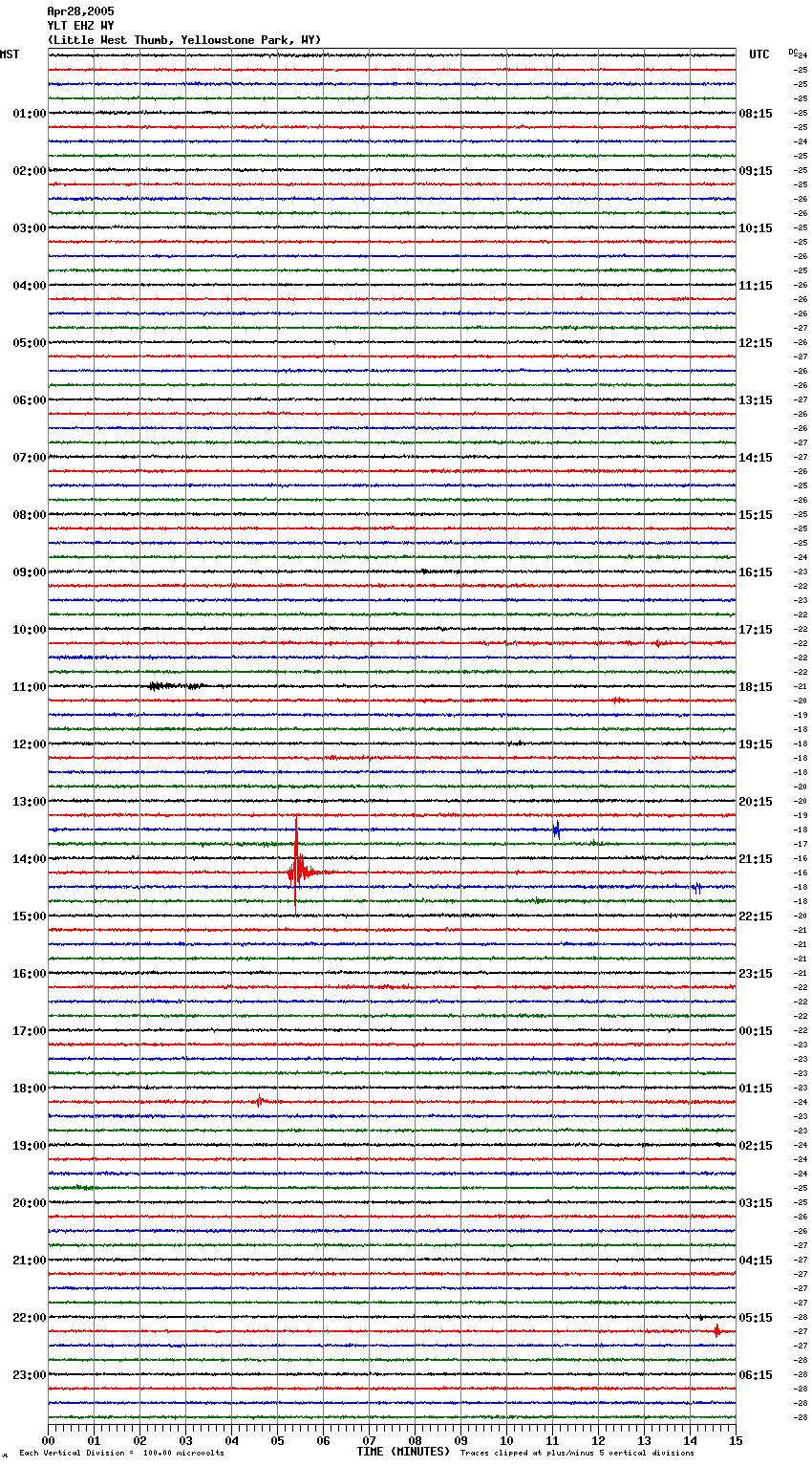
Task: Select the 20:00 MST time label
Action: (30, 1203)
